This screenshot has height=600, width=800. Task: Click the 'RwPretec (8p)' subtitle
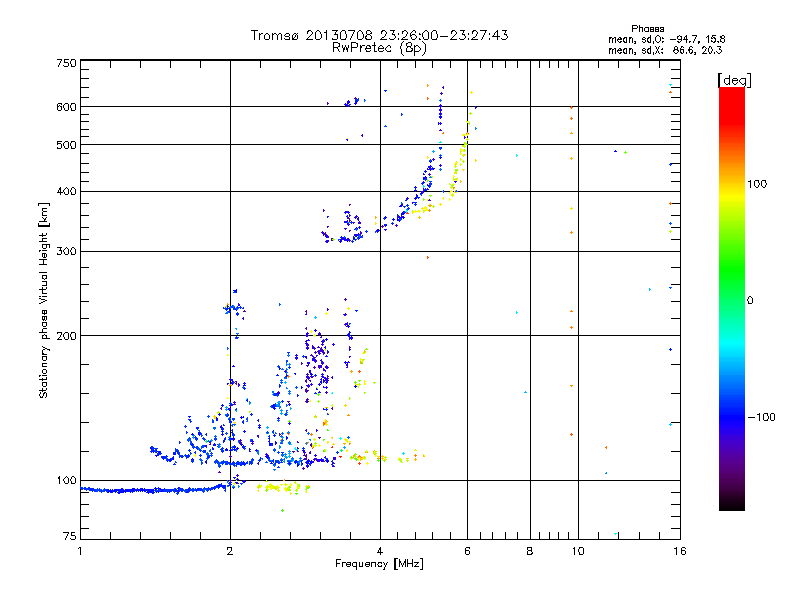[379, 48]
